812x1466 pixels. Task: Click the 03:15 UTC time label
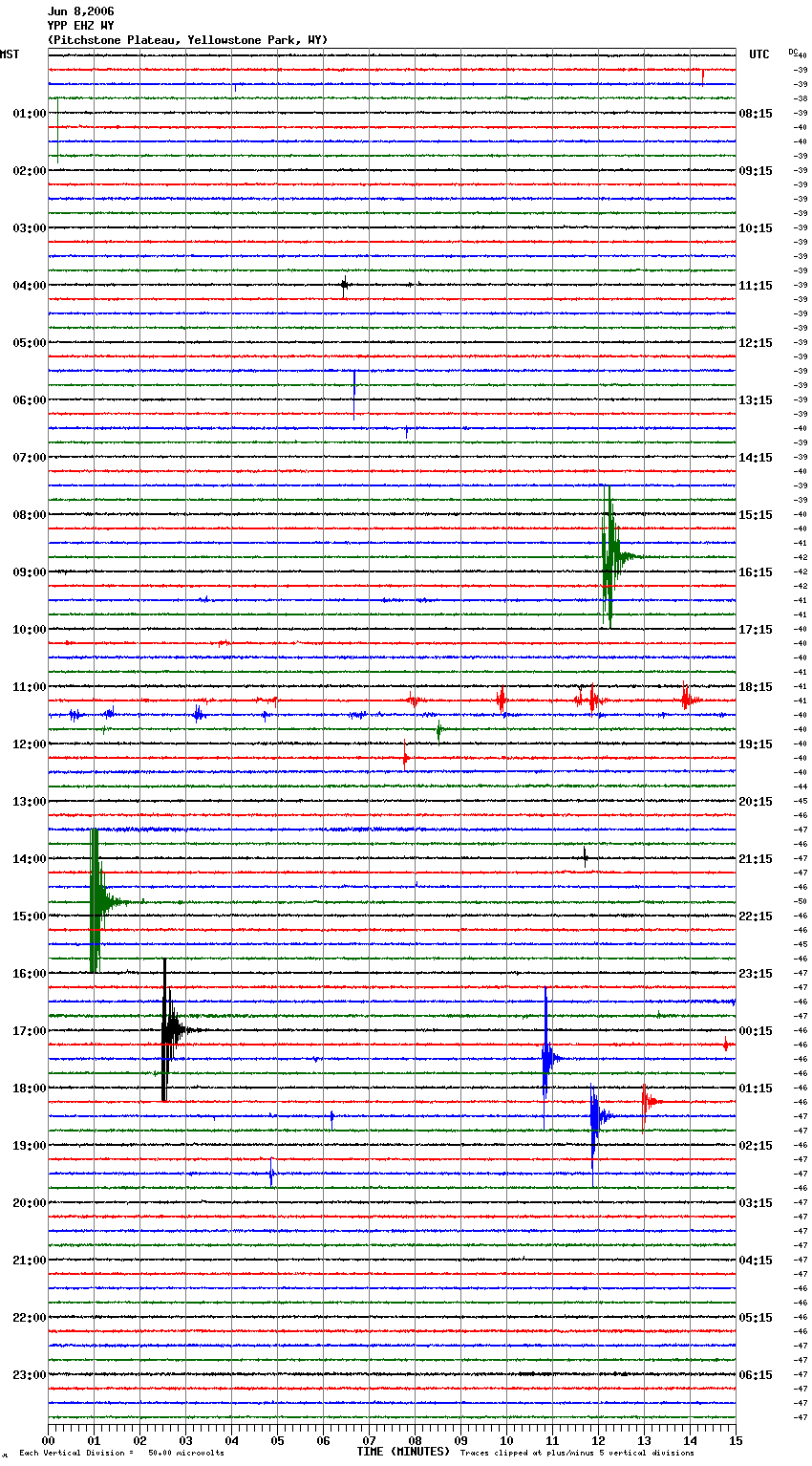pos(756,1202)
